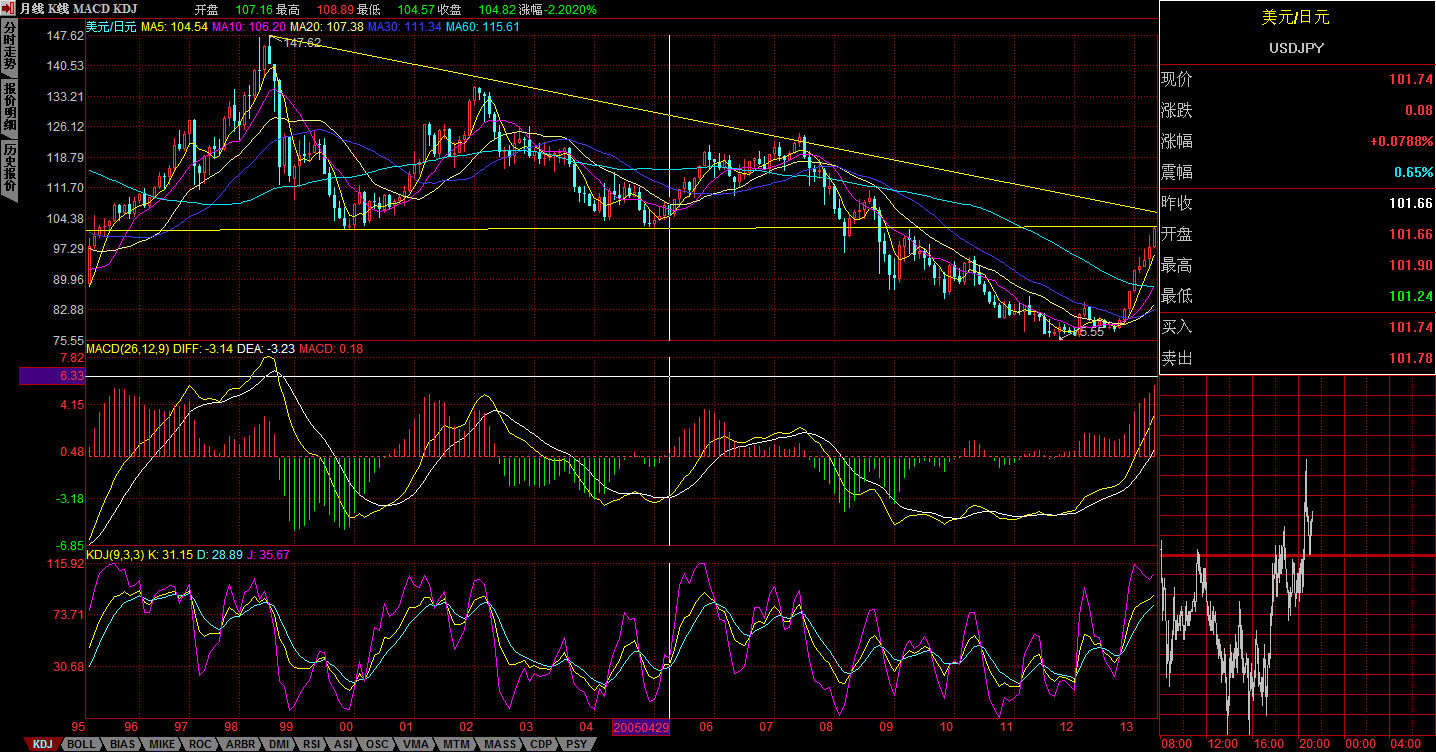This screenshot has width=1436, height=752.
Task: Switch to the MTM indicator tab
Action: click(x=457, y=744)
